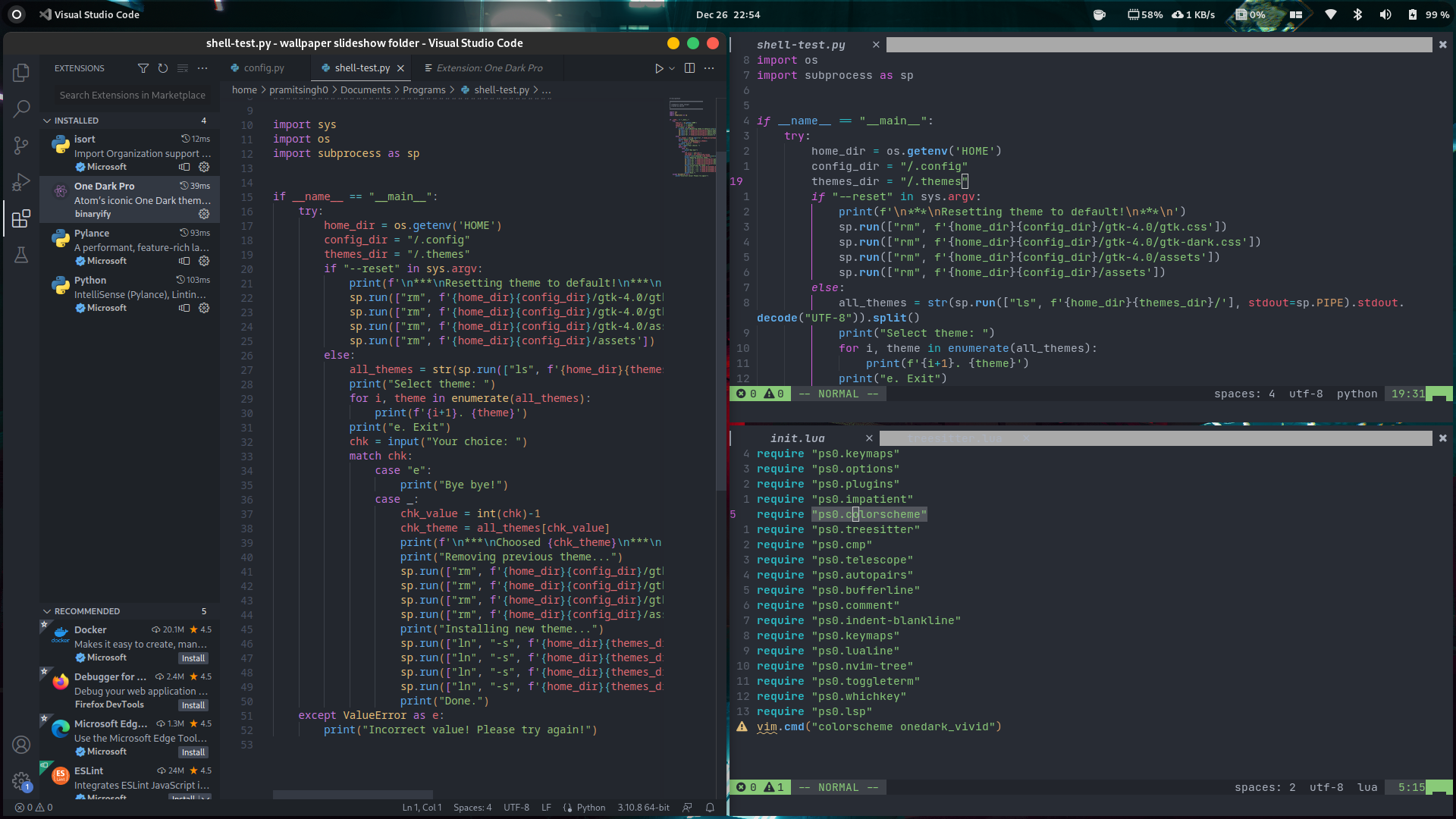Open the Testing panel (flask icon)

[20, 255]
